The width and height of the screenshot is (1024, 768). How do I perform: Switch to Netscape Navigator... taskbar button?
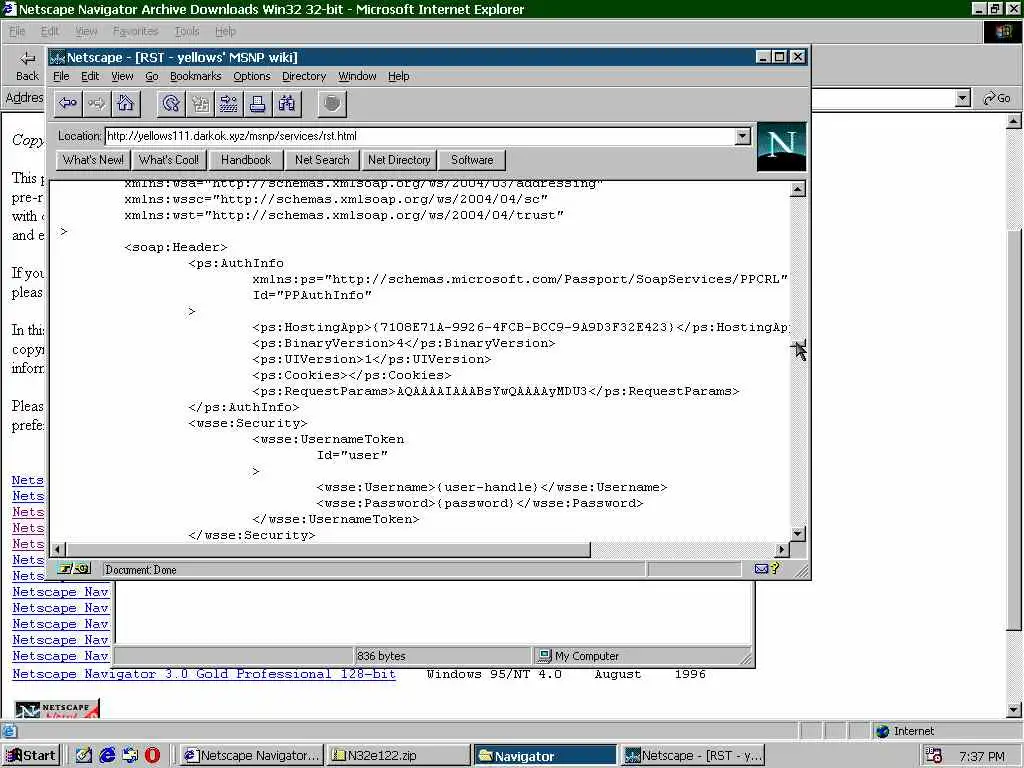click(251, 756)
